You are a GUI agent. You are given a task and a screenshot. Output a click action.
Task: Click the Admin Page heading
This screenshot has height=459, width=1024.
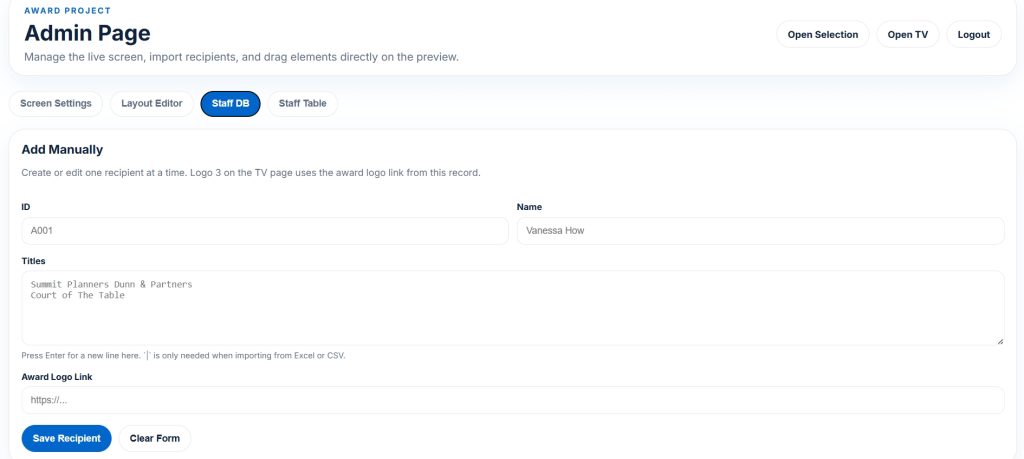[87, 34]
